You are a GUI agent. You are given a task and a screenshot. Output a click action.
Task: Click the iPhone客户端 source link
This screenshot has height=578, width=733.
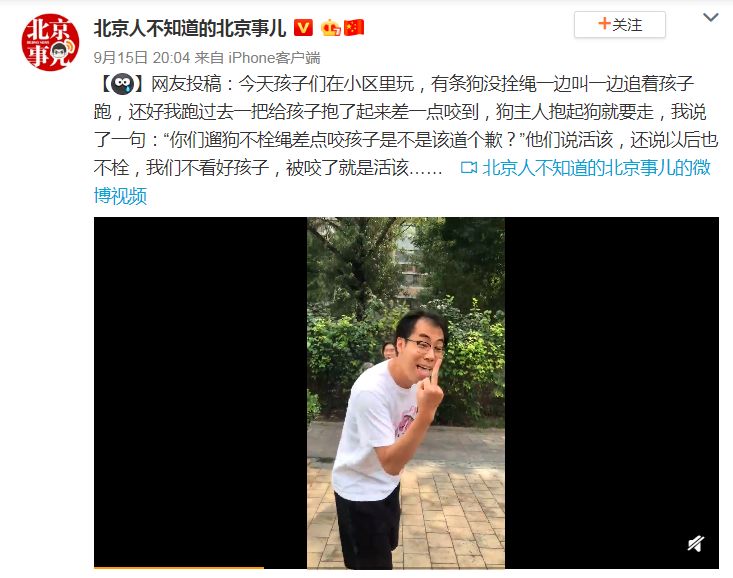[274, 58]
